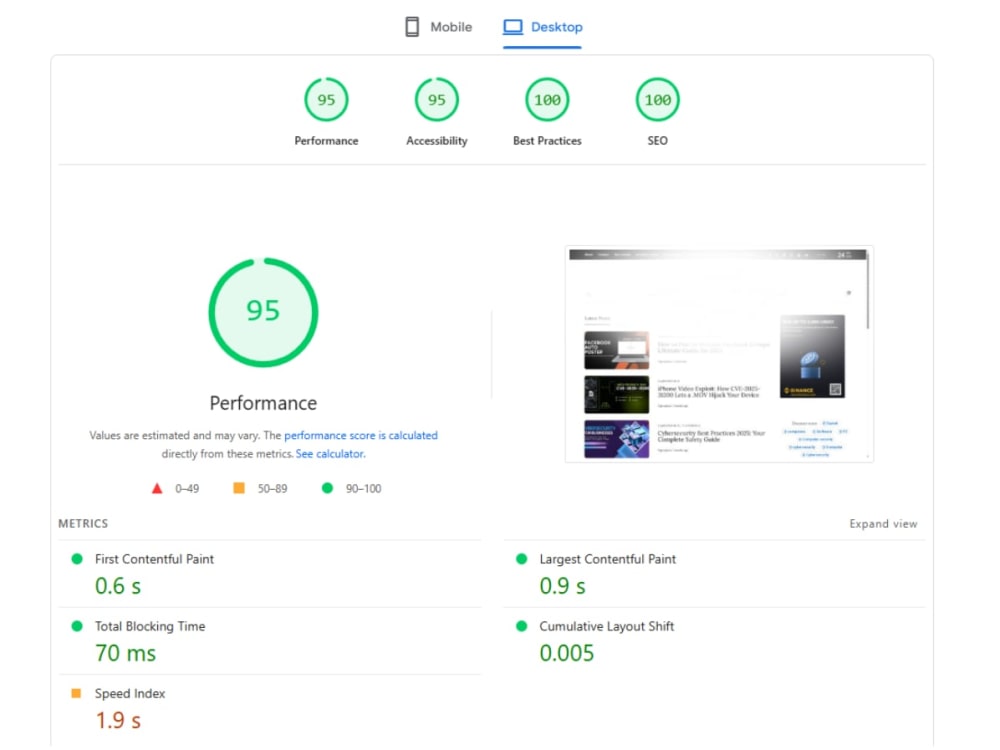Open the Performance score gauge of 95
1000x750 pixels.
tap(326, 99)
